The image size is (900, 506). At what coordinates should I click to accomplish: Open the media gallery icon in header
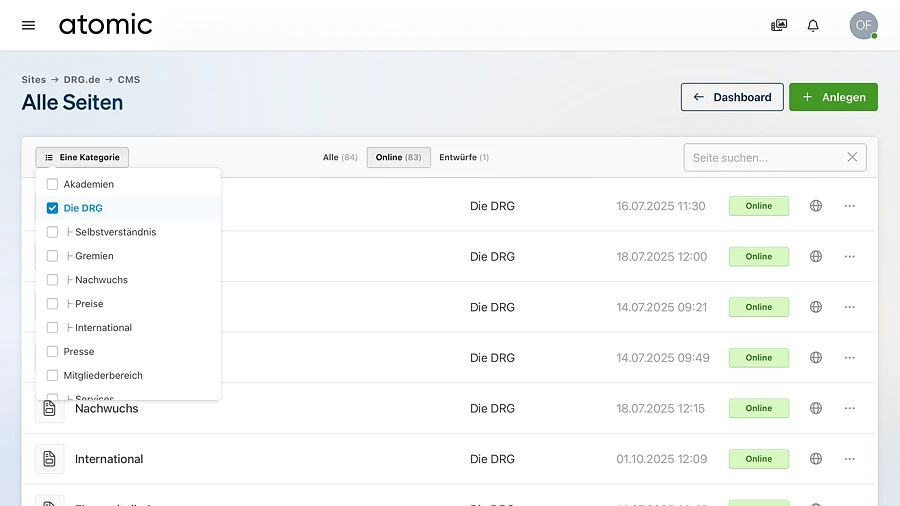(779, 25)
